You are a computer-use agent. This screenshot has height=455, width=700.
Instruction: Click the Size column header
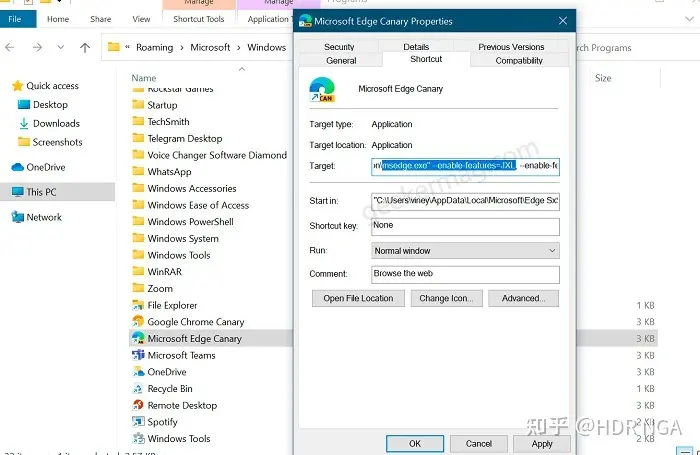click(603, 78)
